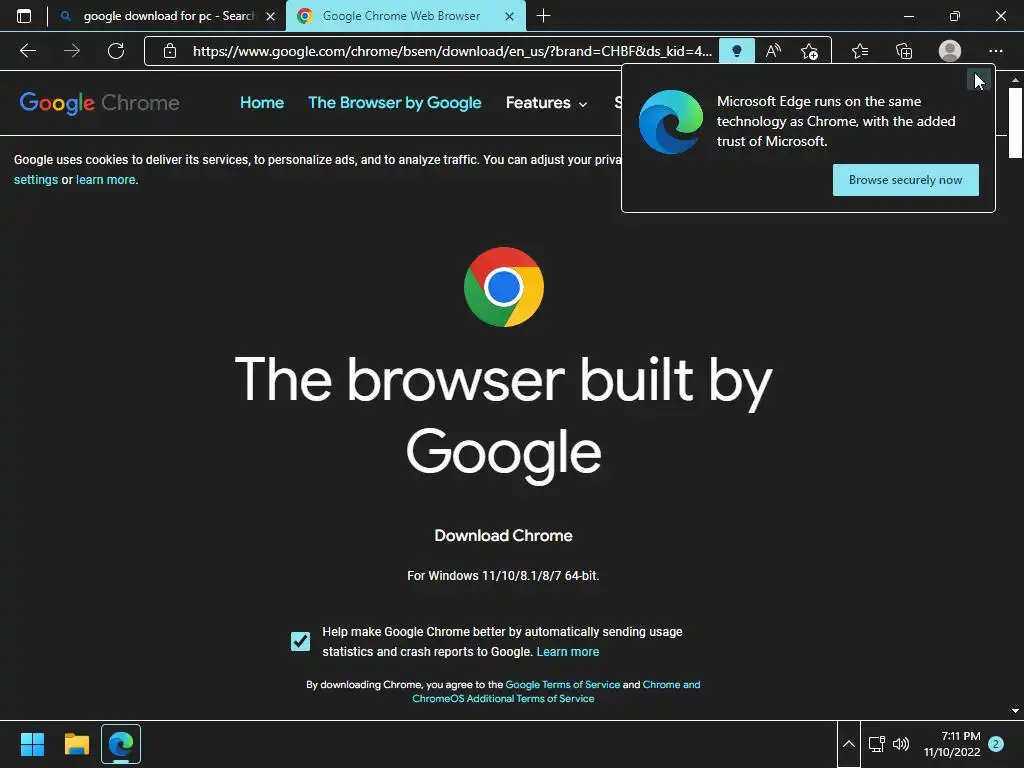Open the Collections icon
Image resolution: width=1024 pixels, height=768 pixels.
pos(904,51)
